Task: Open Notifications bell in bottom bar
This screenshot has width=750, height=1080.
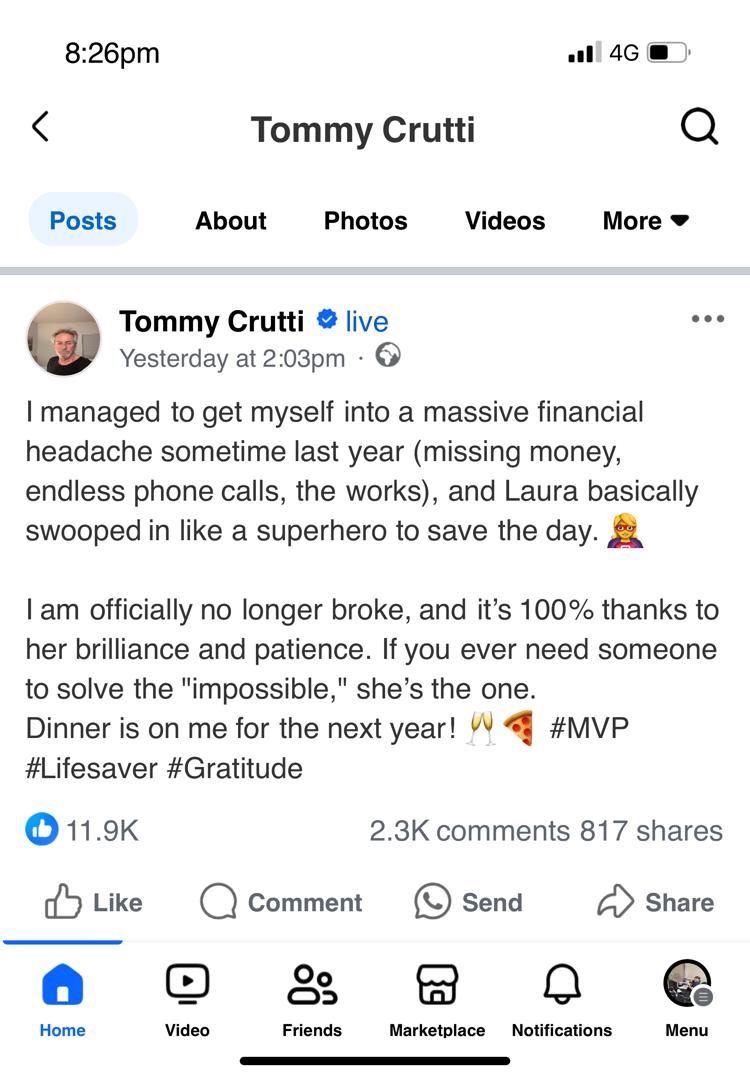Action: pyautogui.click(x=562, y=997)
